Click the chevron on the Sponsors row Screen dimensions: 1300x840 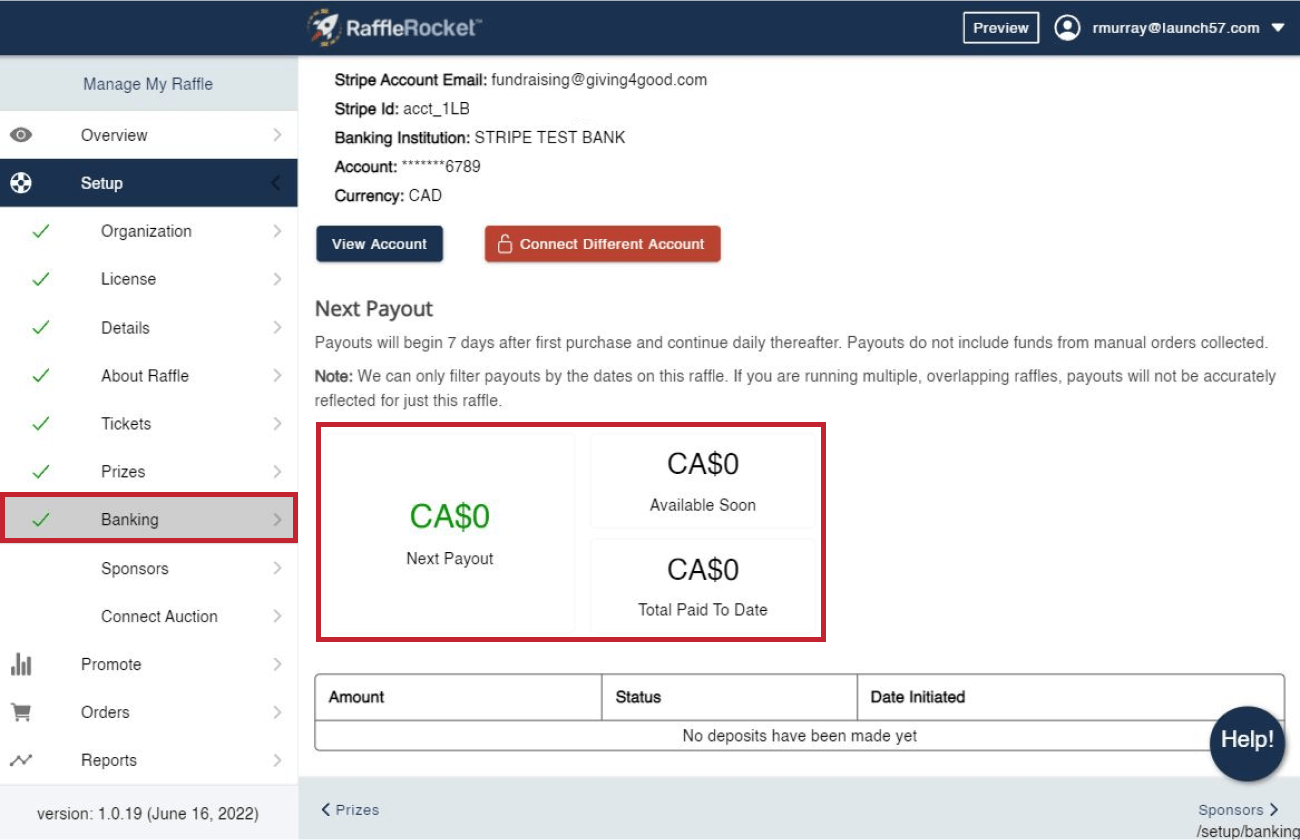point(277,568)
